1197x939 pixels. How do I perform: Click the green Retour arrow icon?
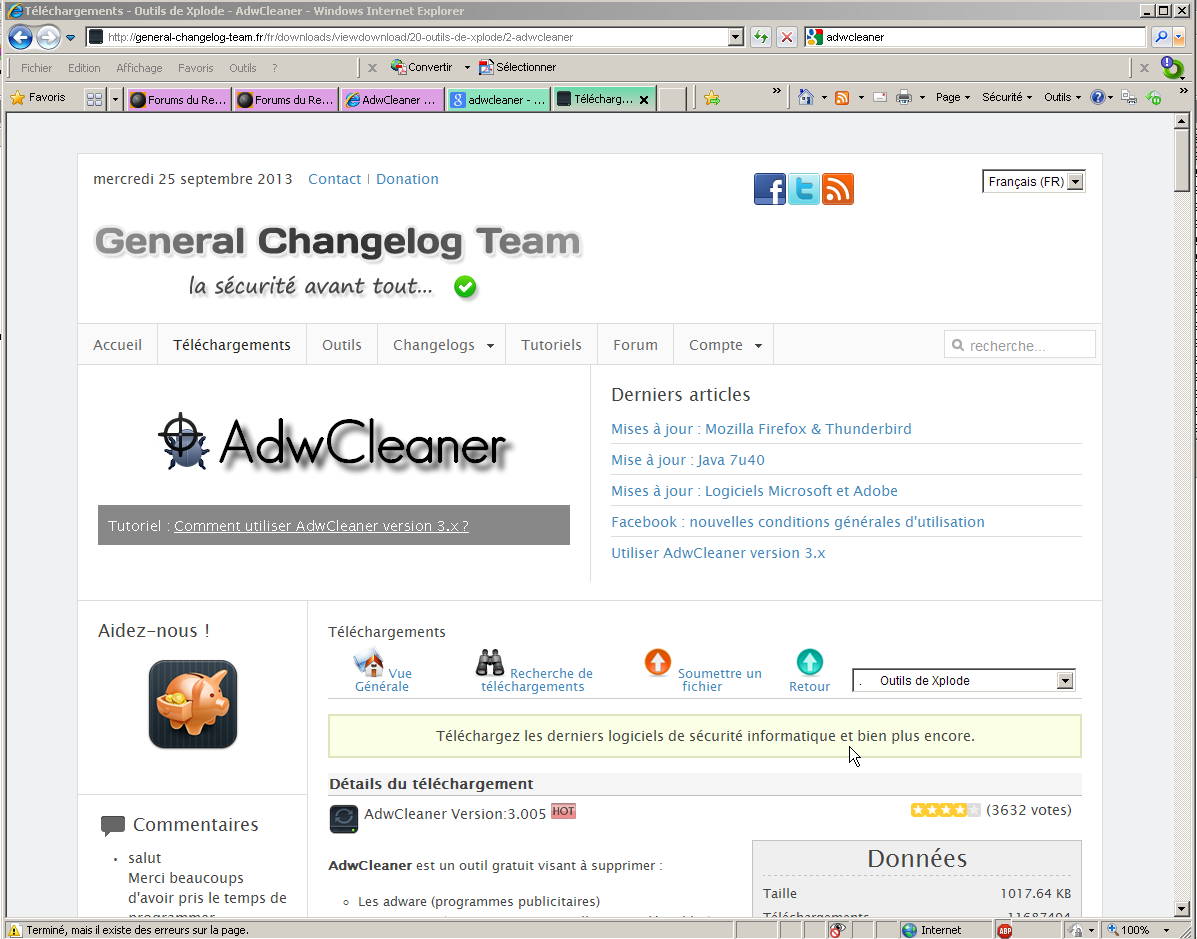[x=809, y=662]
